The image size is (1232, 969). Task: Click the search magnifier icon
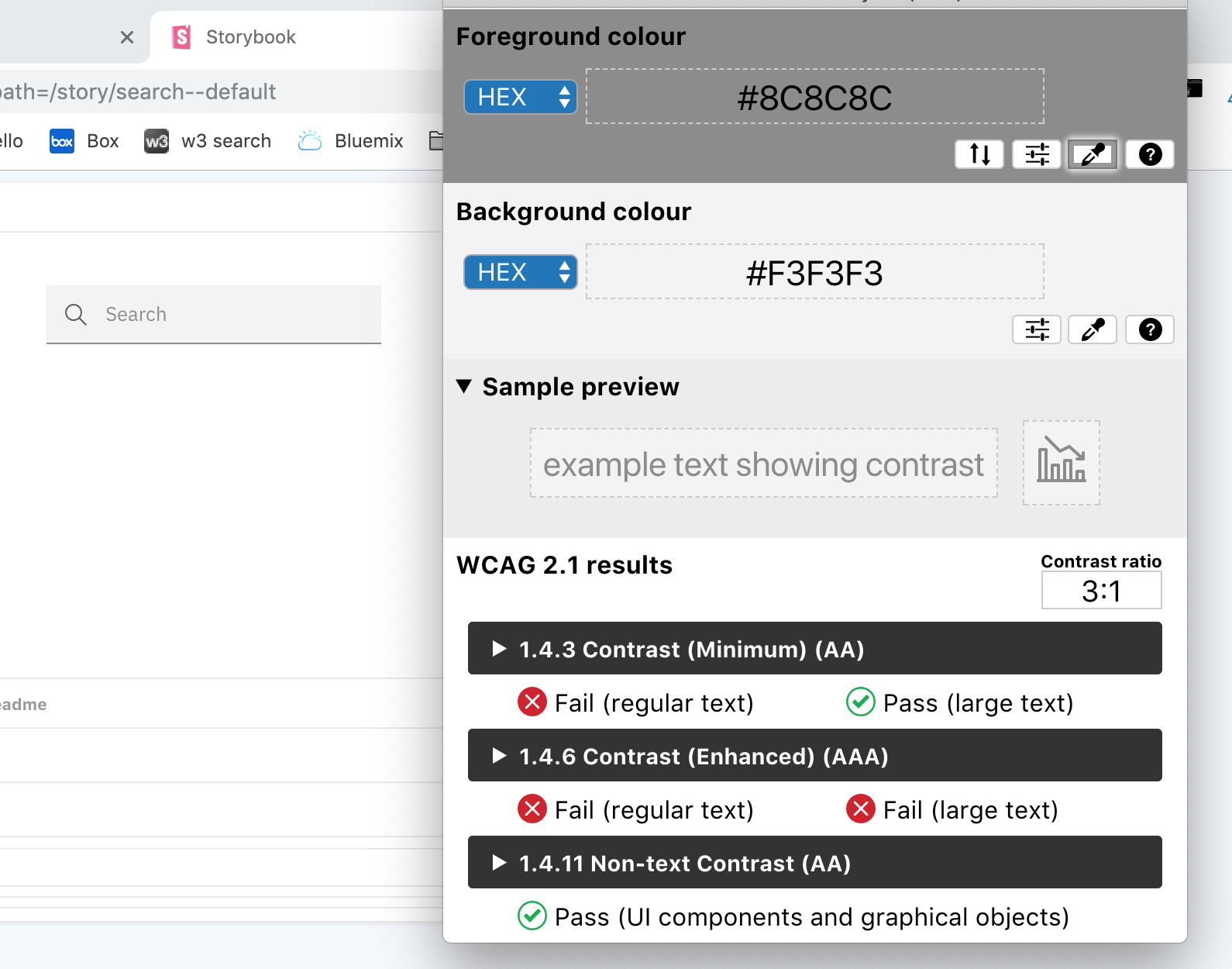(x=75, y=314)
